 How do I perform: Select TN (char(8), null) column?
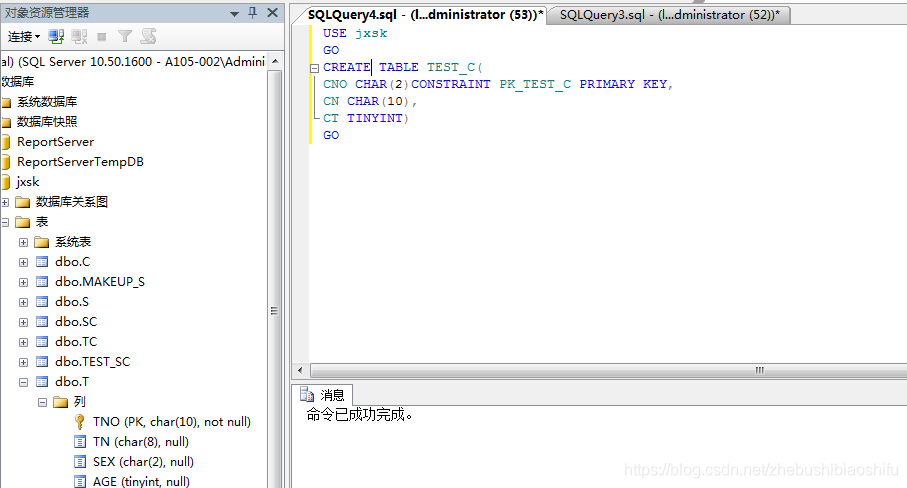pyautogui.click(x=141, y=442)
